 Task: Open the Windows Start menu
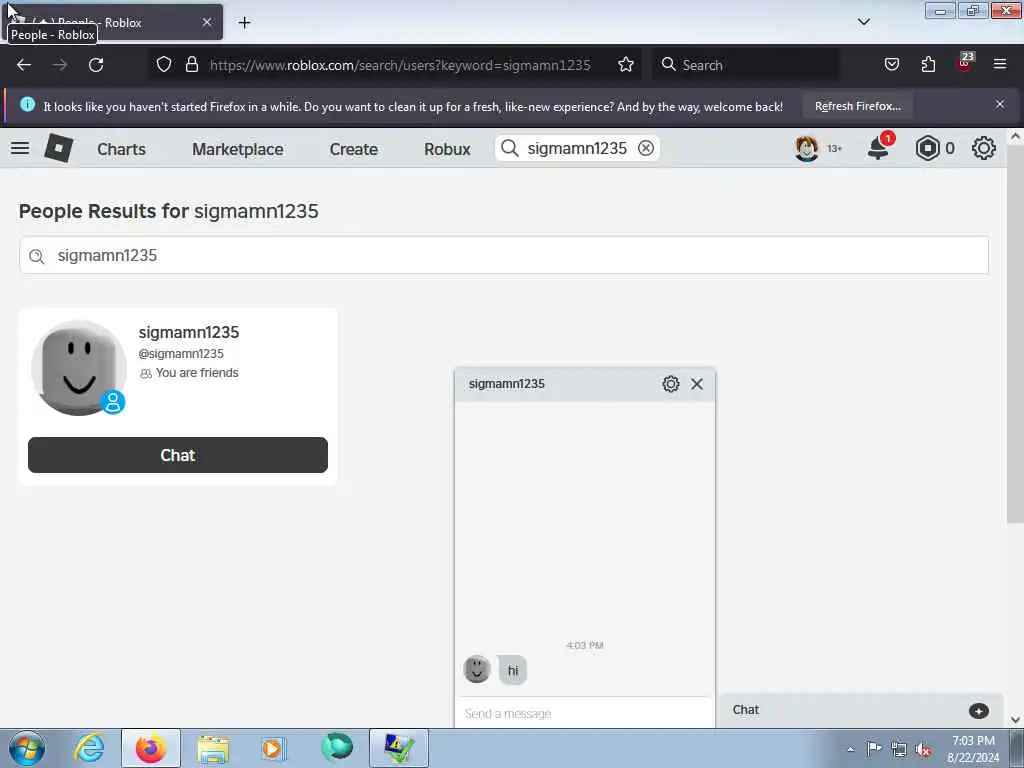click(27, 748)
